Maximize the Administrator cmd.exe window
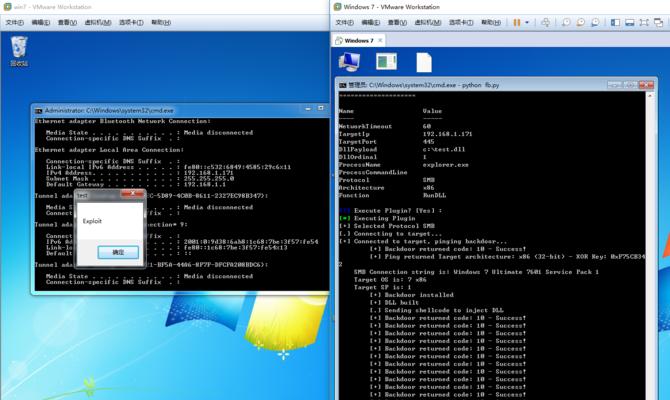Viewport: 670px width, 400px height. pos(320,109)
